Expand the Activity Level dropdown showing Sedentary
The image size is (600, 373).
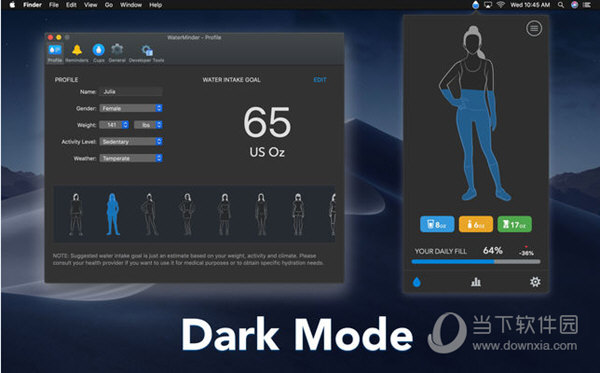(131, 142)
